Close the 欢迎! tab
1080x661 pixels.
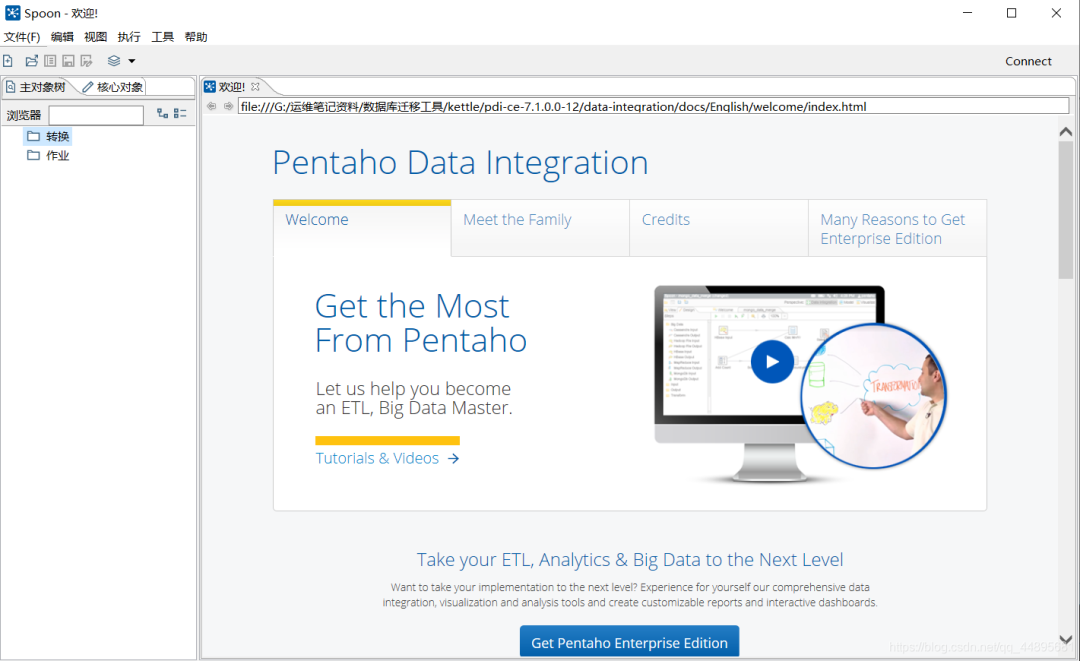tap(256, 87)
